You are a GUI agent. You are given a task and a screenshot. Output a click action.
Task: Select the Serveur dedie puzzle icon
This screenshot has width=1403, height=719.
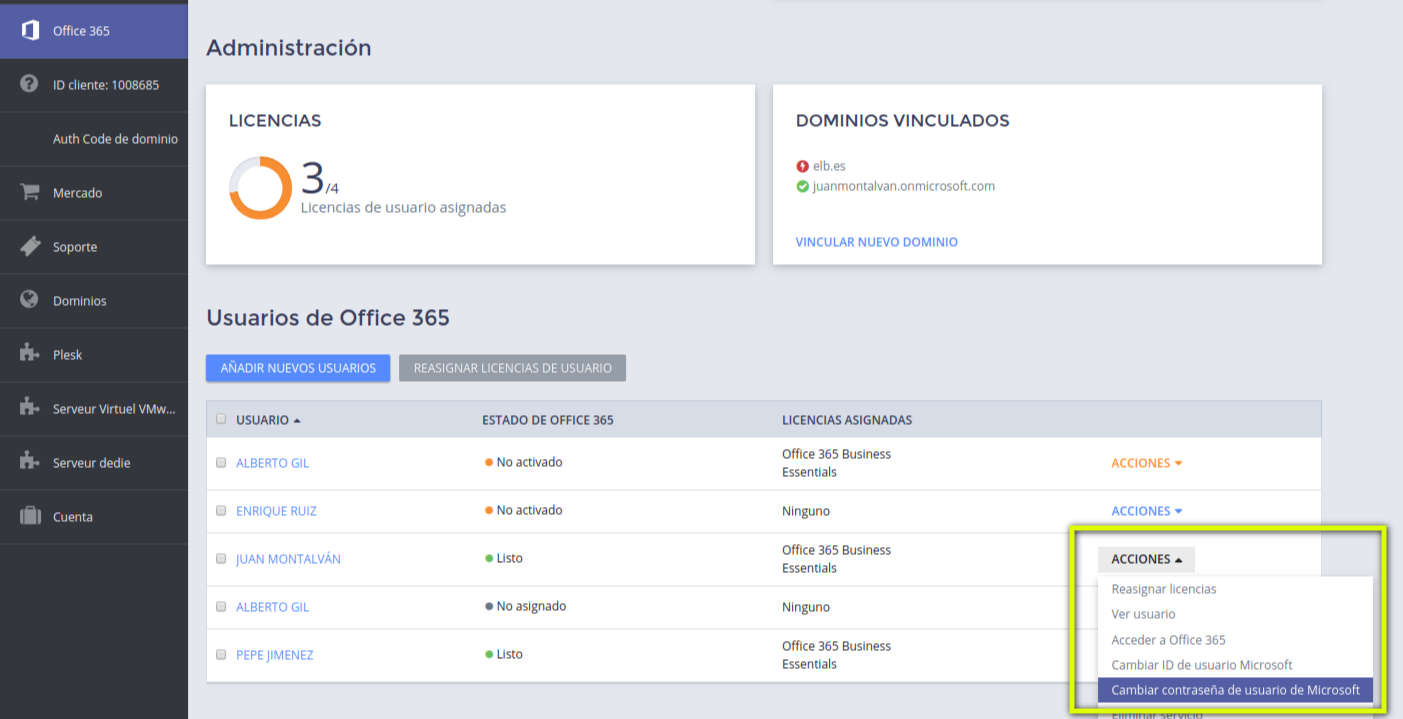(x=30, y=462)
